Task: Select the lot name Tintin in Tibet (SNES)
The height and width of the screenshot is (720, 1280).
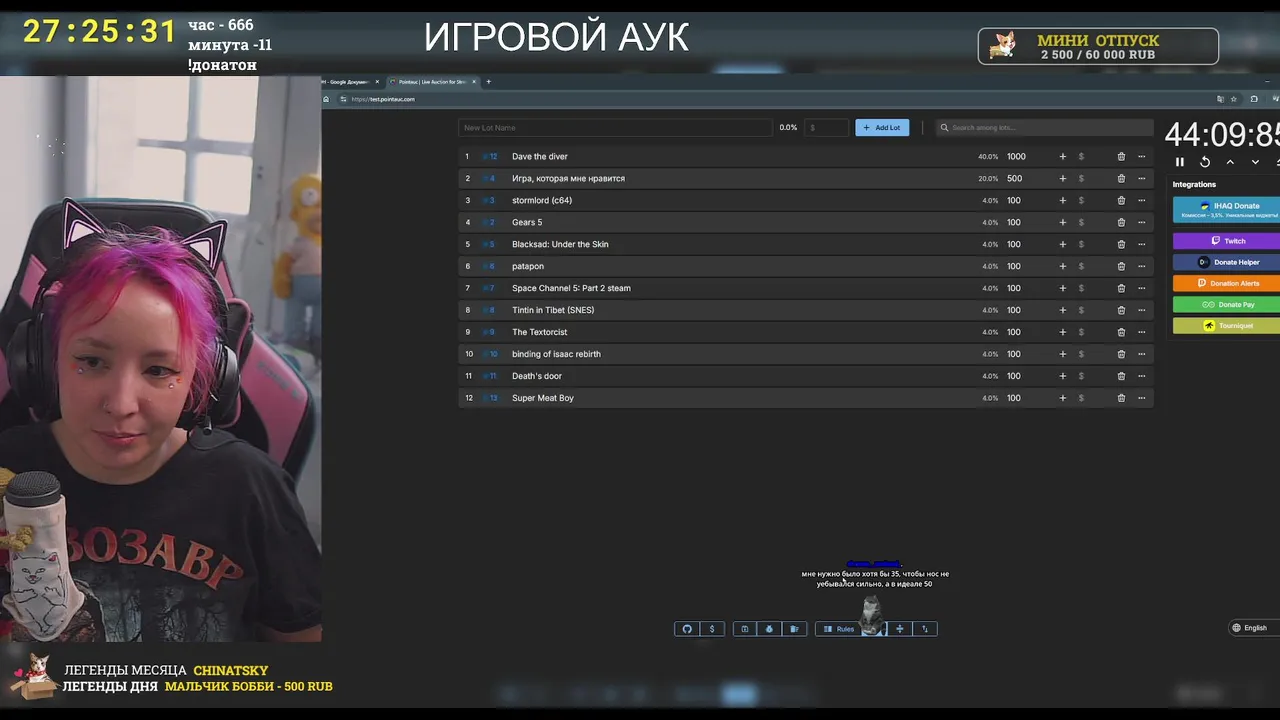Action: 553,310
